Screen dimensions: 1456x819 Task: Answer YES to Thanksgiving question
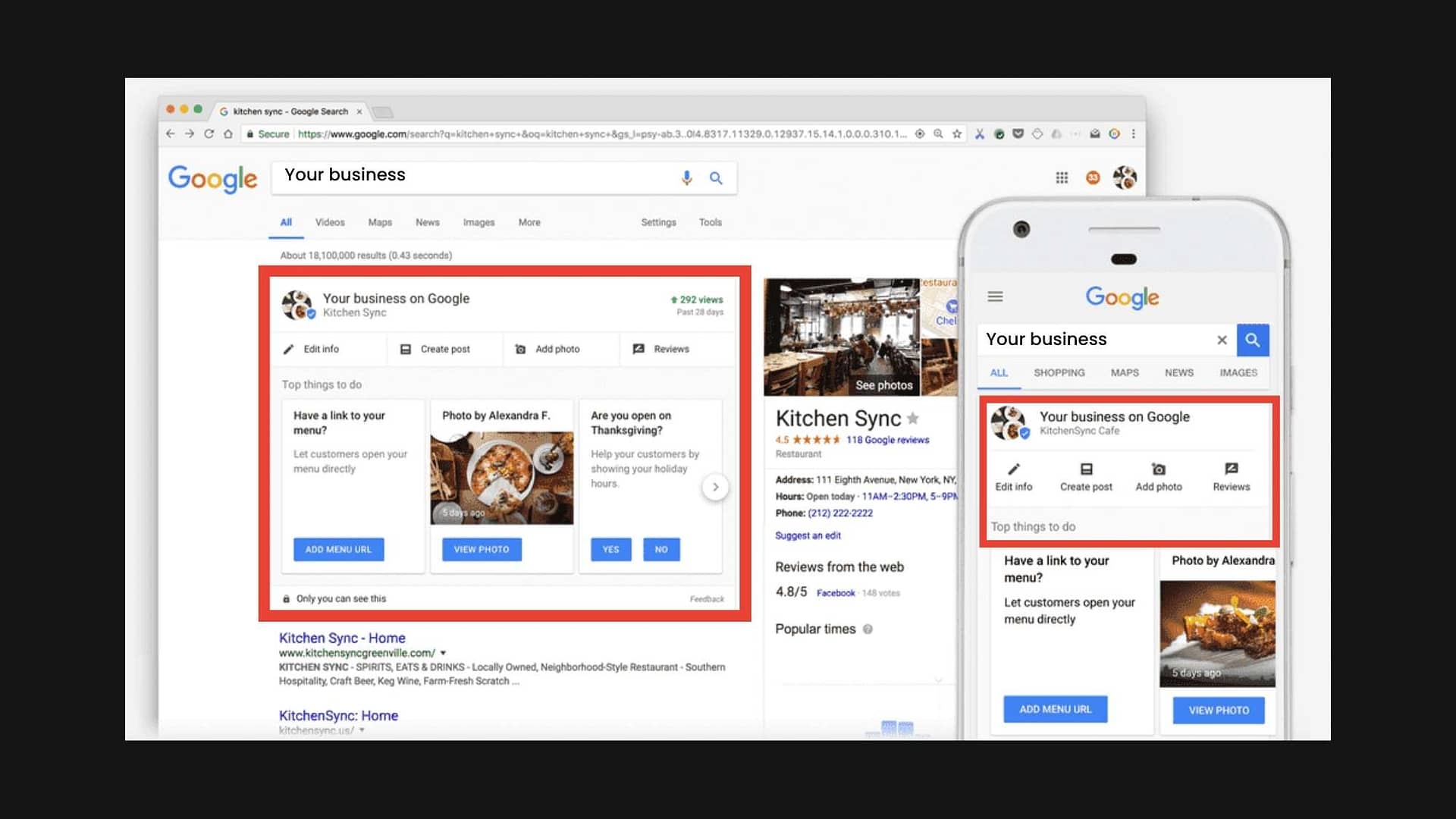(x=611, y=549)
